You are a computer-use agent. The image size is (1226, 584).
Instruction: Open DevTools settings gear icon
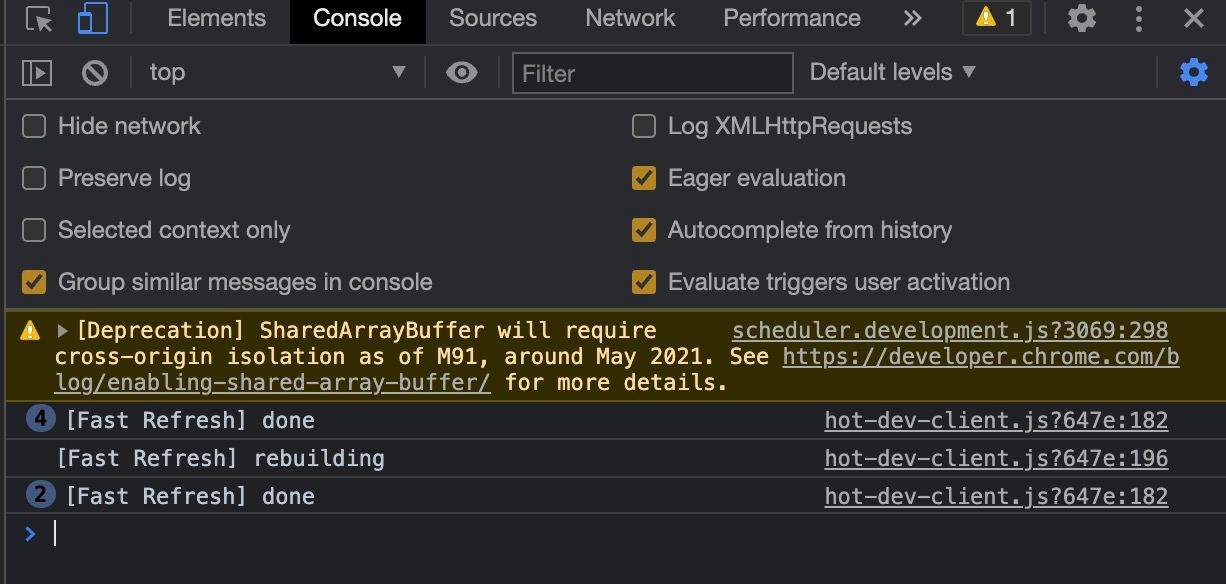(x=1082, y=18)
